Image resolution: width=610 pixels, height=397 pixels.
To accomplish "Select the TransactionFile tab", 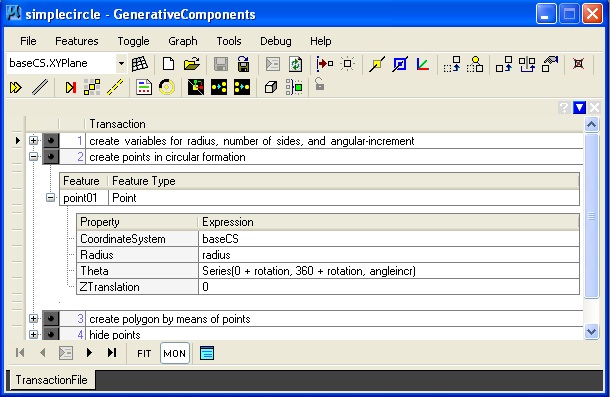I will coord(51,379).
